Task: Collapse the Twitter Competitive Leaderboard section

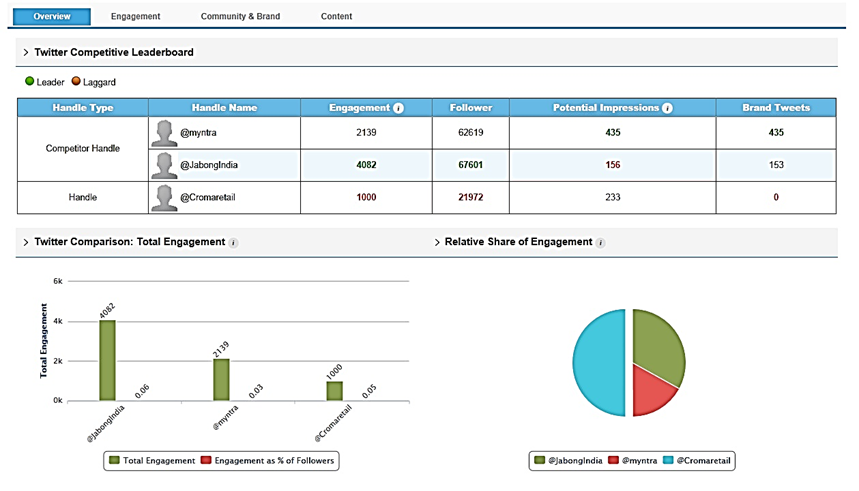Action: [26, 53]
